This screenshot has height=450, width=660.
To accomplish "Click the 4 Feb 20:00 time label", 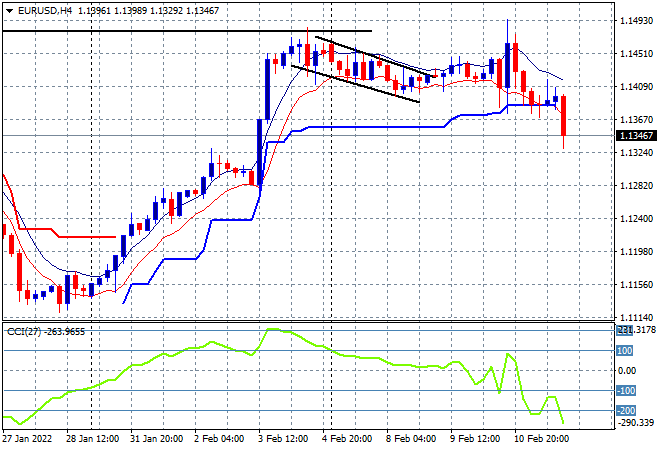I will [347, 439].
